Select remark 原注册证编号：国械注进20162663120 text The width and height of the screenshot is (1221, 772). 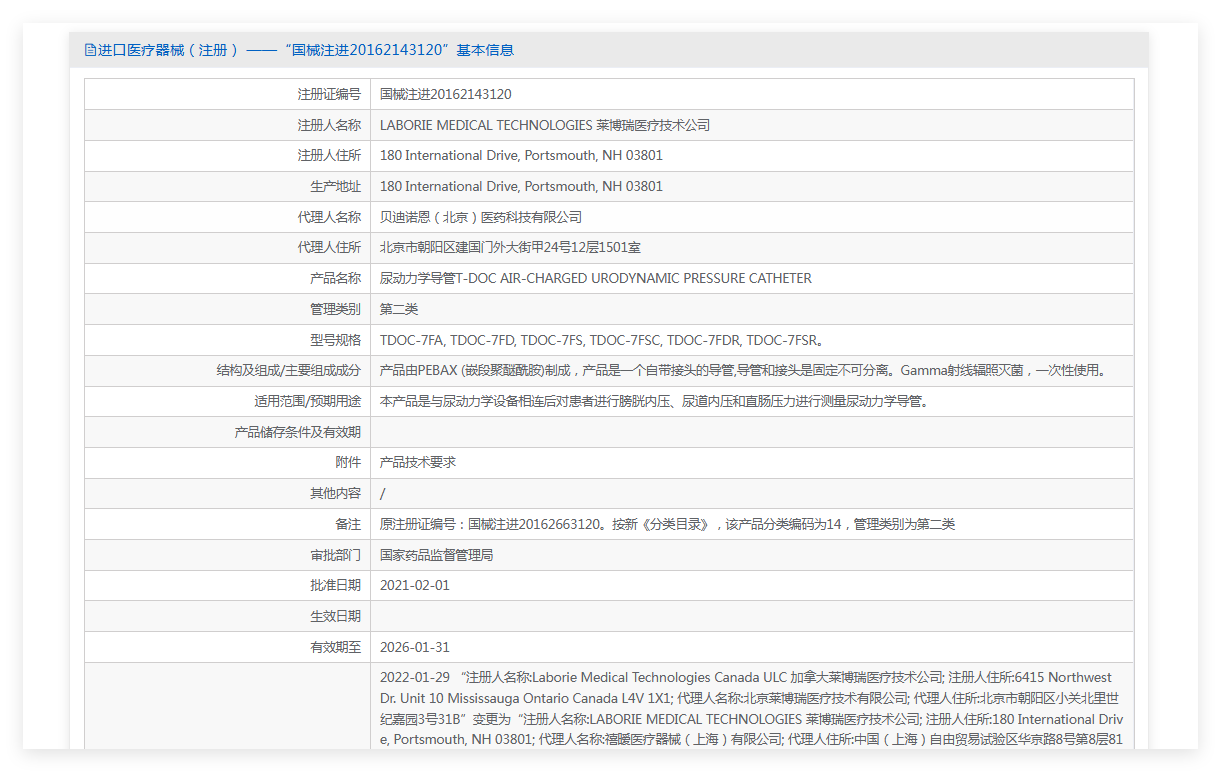coord(668,525)
